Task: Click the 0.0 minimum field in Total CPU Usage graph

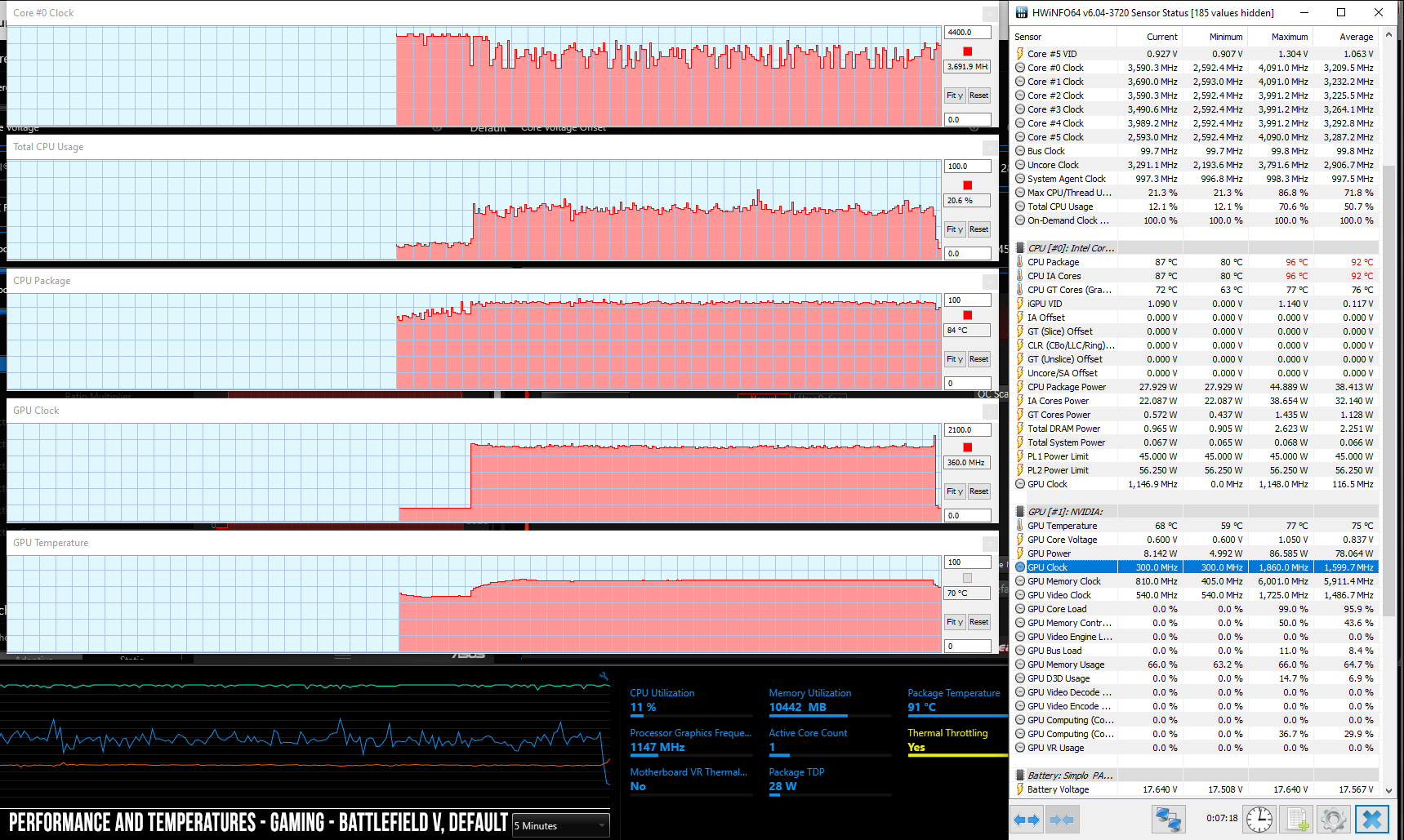Action: click(968, 254)
